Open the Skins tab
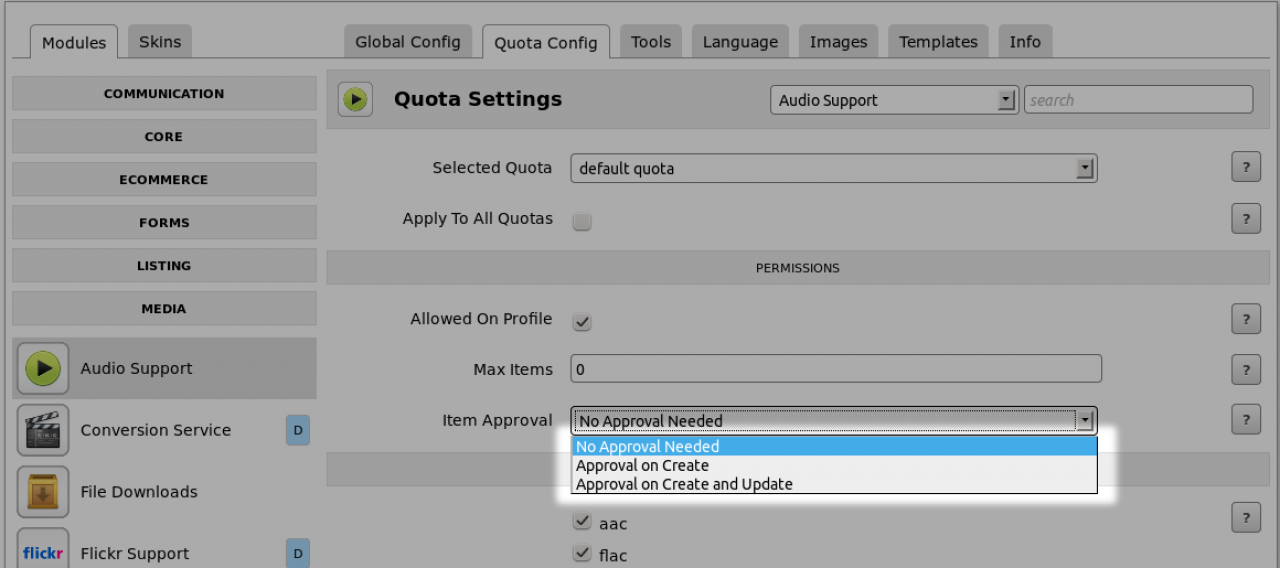This screenshot has height=568, width=1280. [160, 42]
